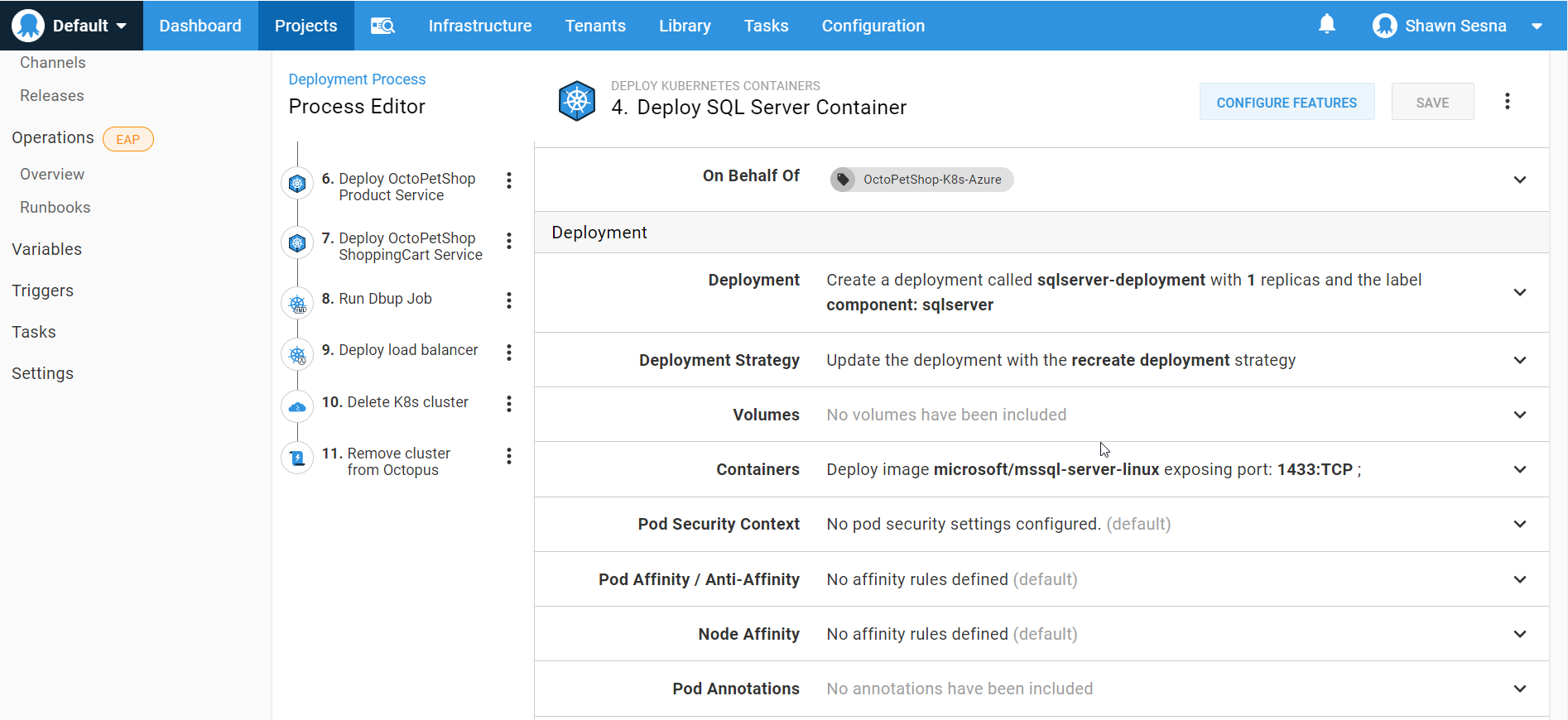1568x720 pixels.
Task: Click the Octopus logo in the header
Action: click(28, 26)
